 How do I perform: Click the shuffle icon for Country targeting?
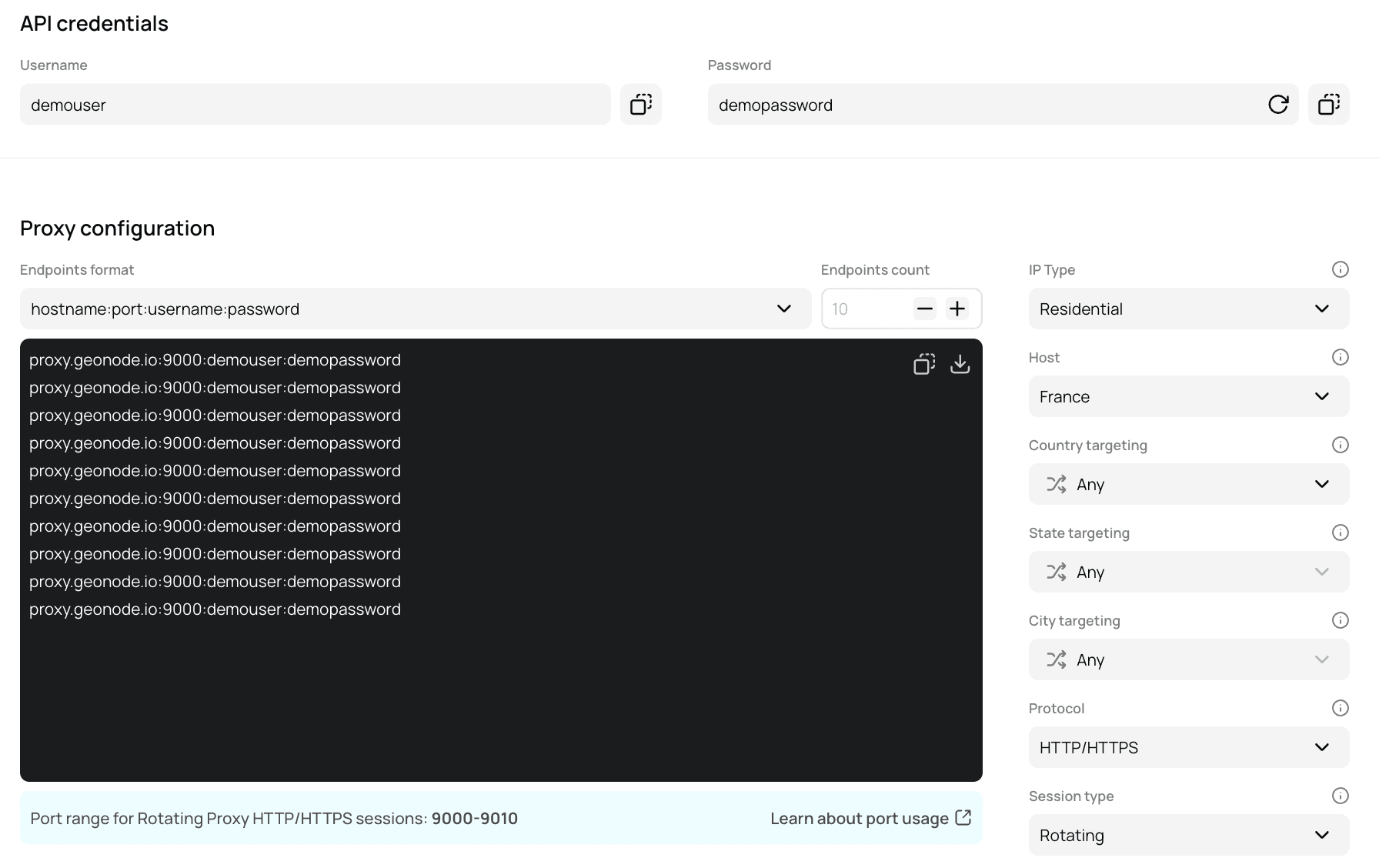pyautogui.click(x=1055, y=484)
